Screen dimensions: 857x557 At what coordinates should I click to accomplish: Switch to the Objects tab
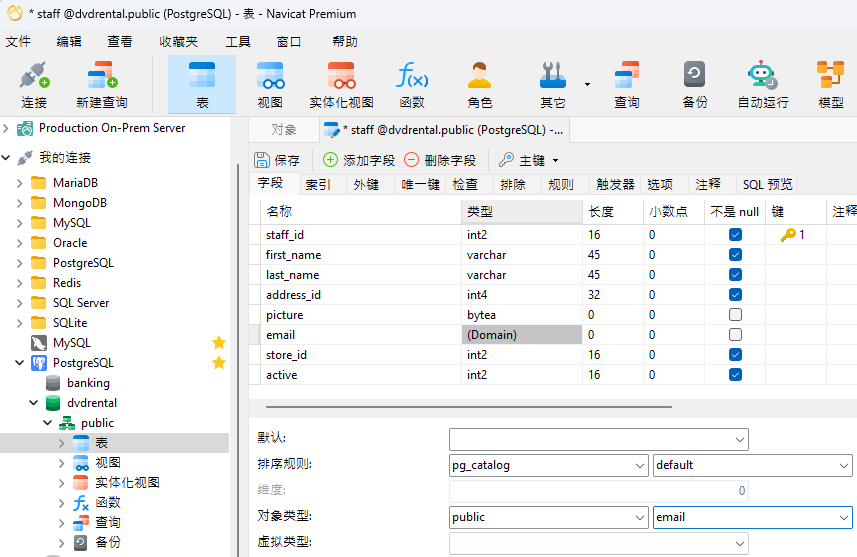[284, 130]
